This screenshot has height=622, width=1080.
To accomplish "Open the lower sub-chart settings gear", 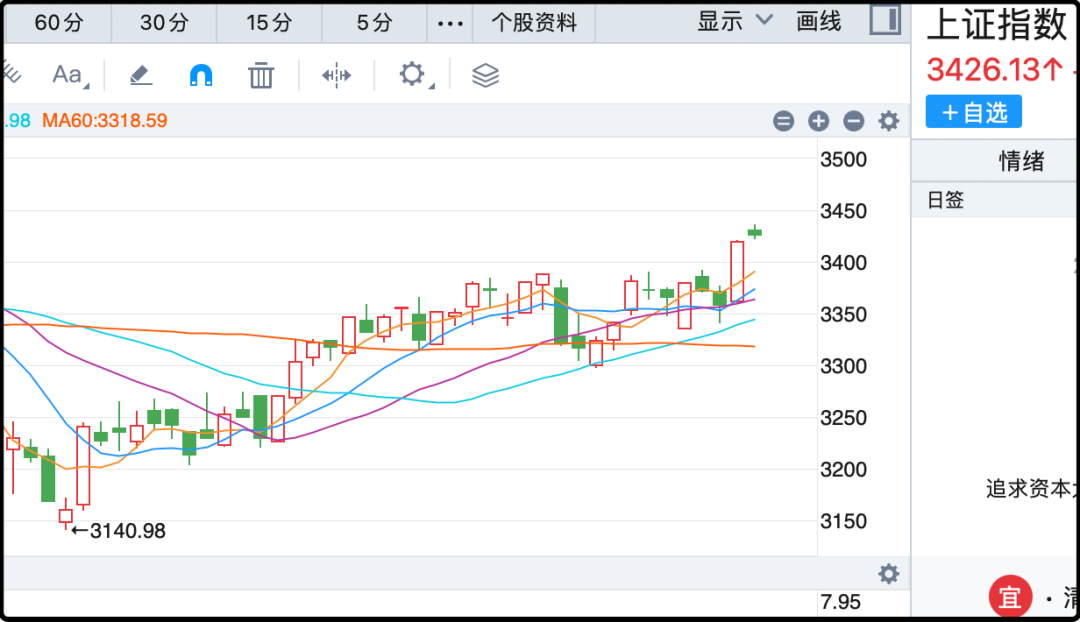I will click(x=888, y=574).
